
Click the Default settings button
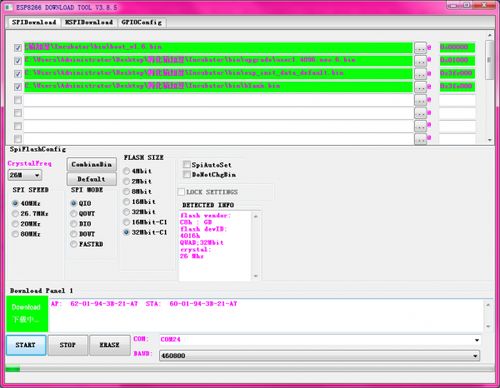tap(92, 179)
